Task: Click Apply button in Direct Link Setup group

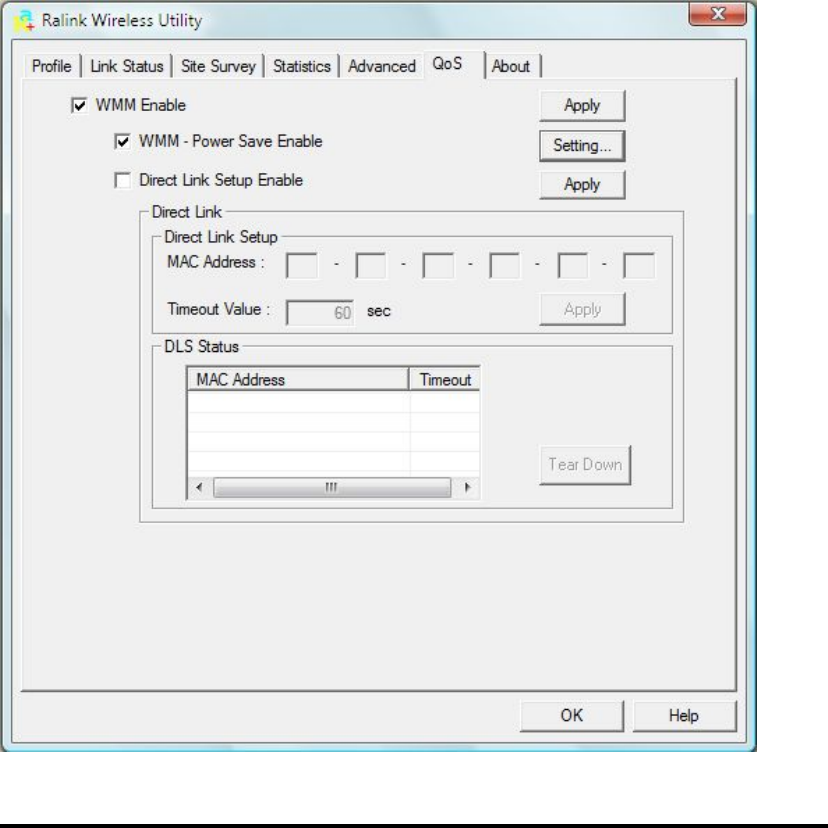Action: pyautogui.click(x=582, y=309)
